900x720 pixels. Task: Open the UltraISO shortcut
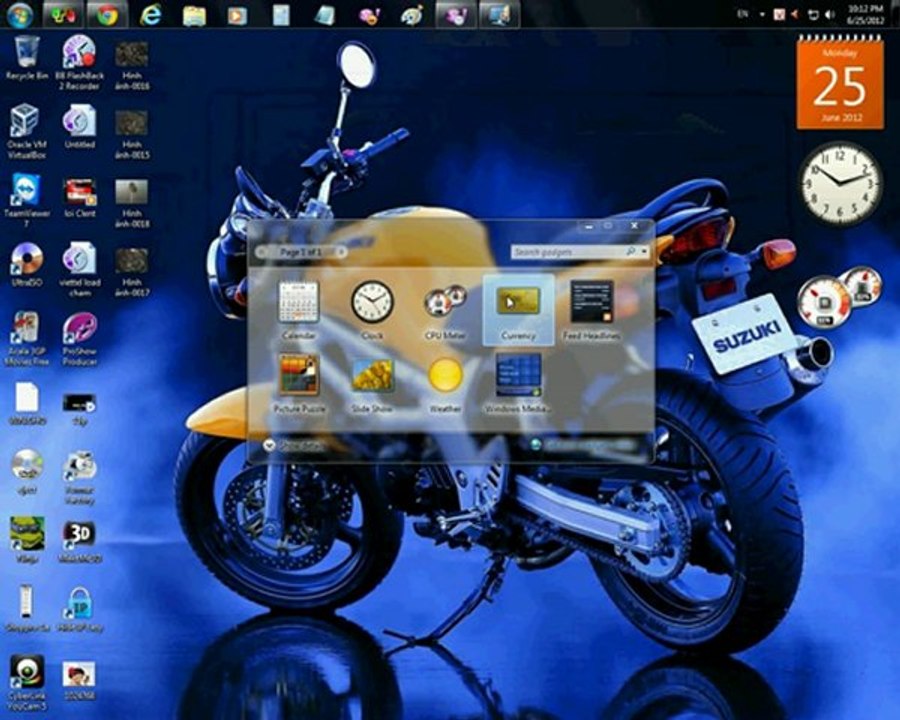point(26,264)
